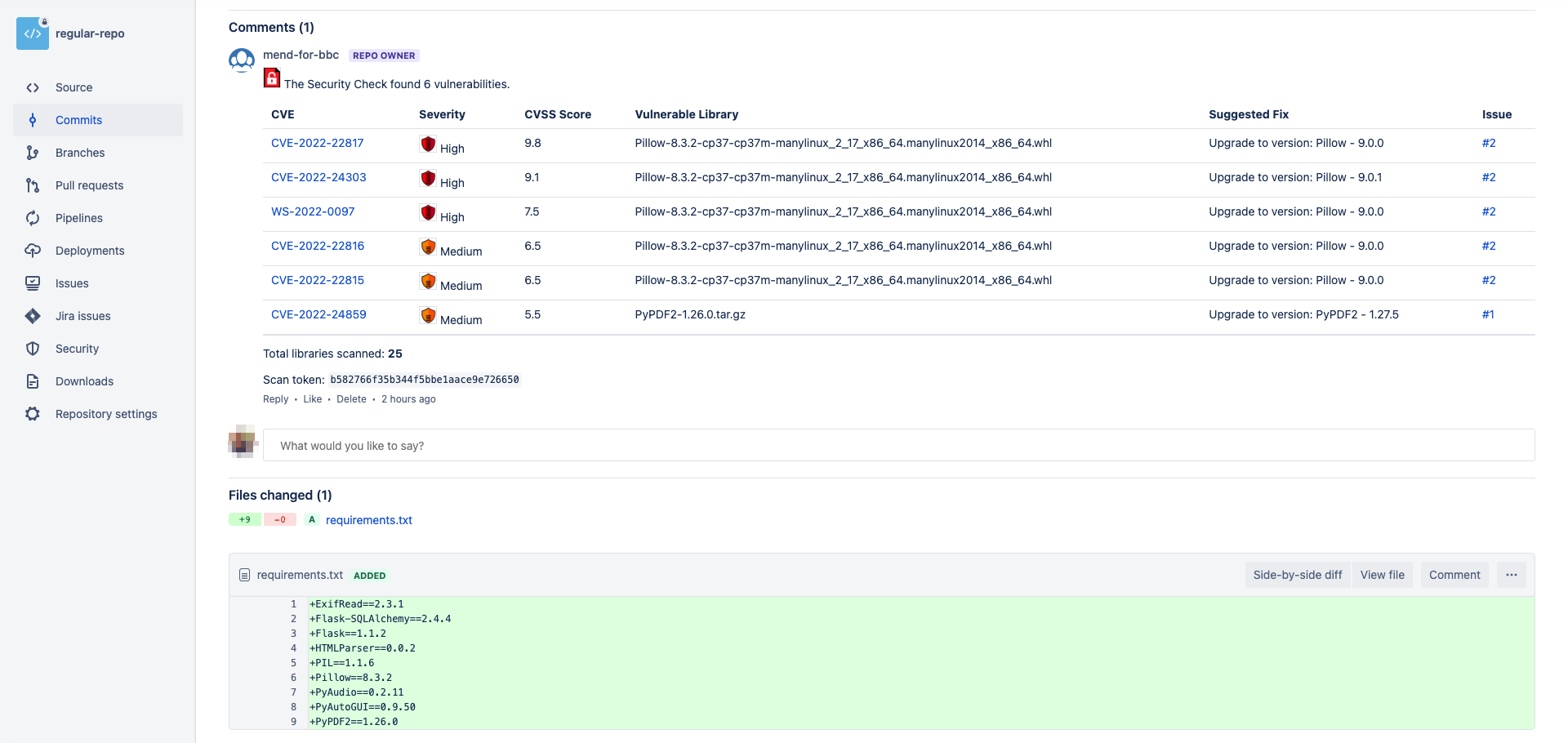This screenshot has height=743, width=1568.
Task: Open the Repository settings gear icon
Action: pos(33,414)
